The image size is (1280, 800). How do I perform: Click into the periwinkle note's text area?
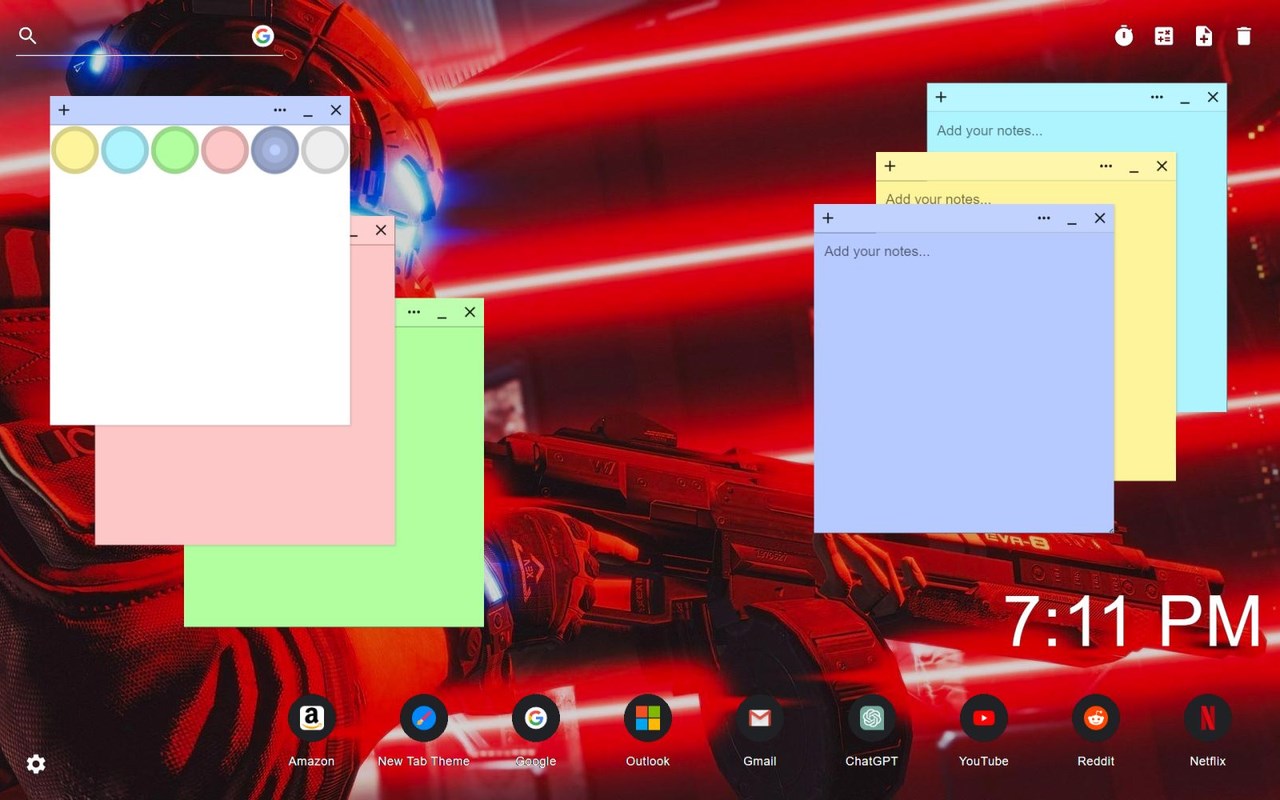click(964, 382)
